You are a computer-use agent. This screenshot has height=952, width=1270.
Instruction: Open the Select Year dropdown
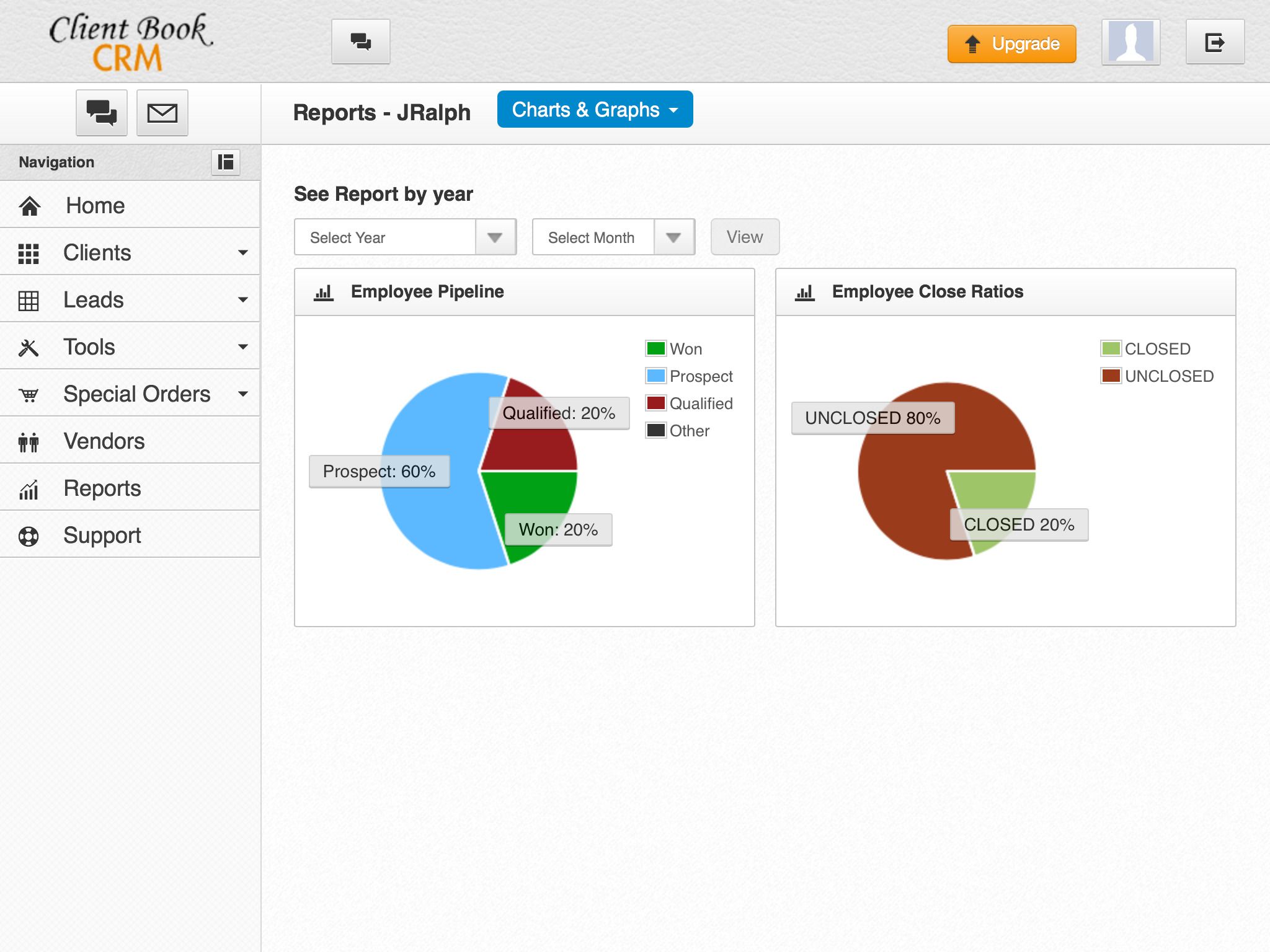pyautogui.click(x=405, y=237)
